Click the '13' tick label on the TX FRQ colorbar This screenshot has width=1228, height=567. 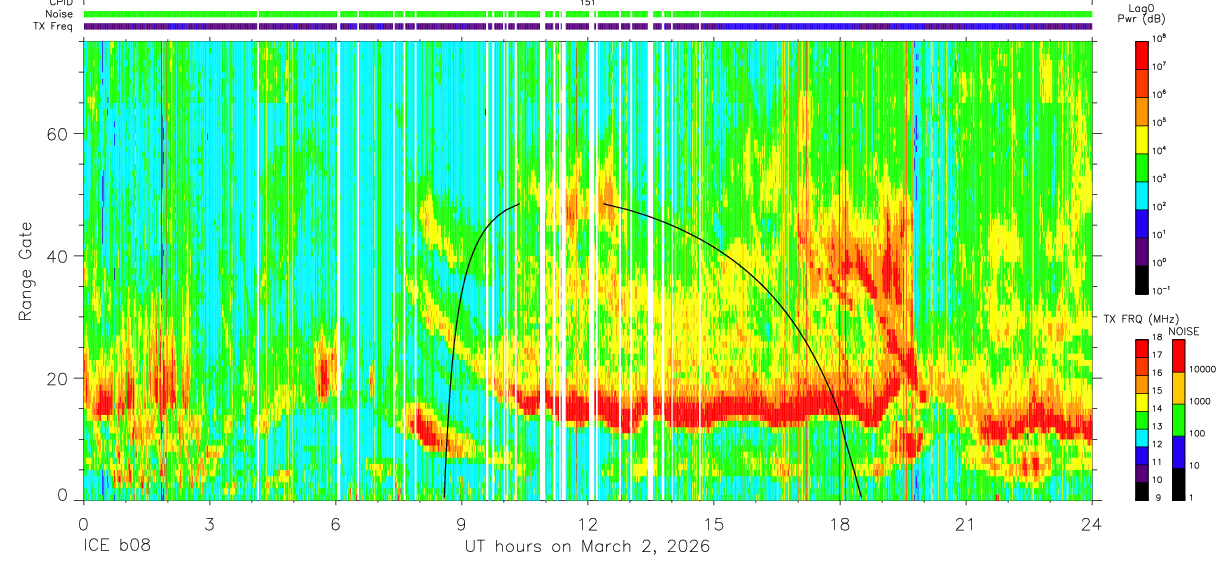click(1157, 427)
